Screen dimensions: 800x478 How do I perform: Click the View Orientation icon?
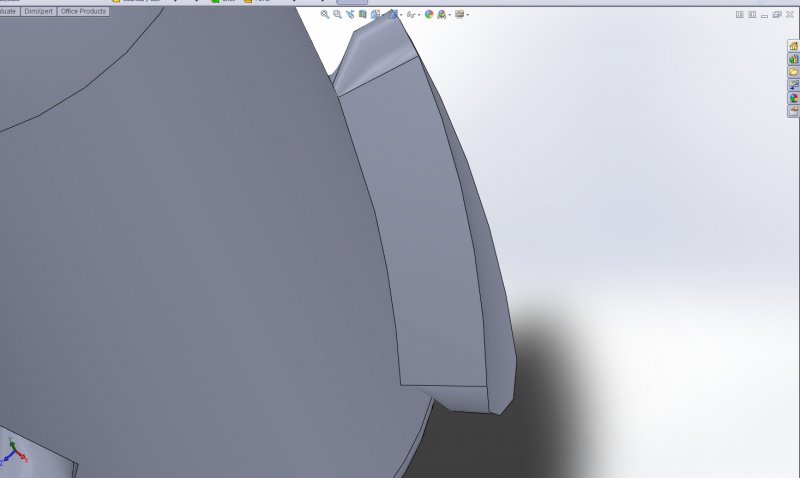coord(376,14)
